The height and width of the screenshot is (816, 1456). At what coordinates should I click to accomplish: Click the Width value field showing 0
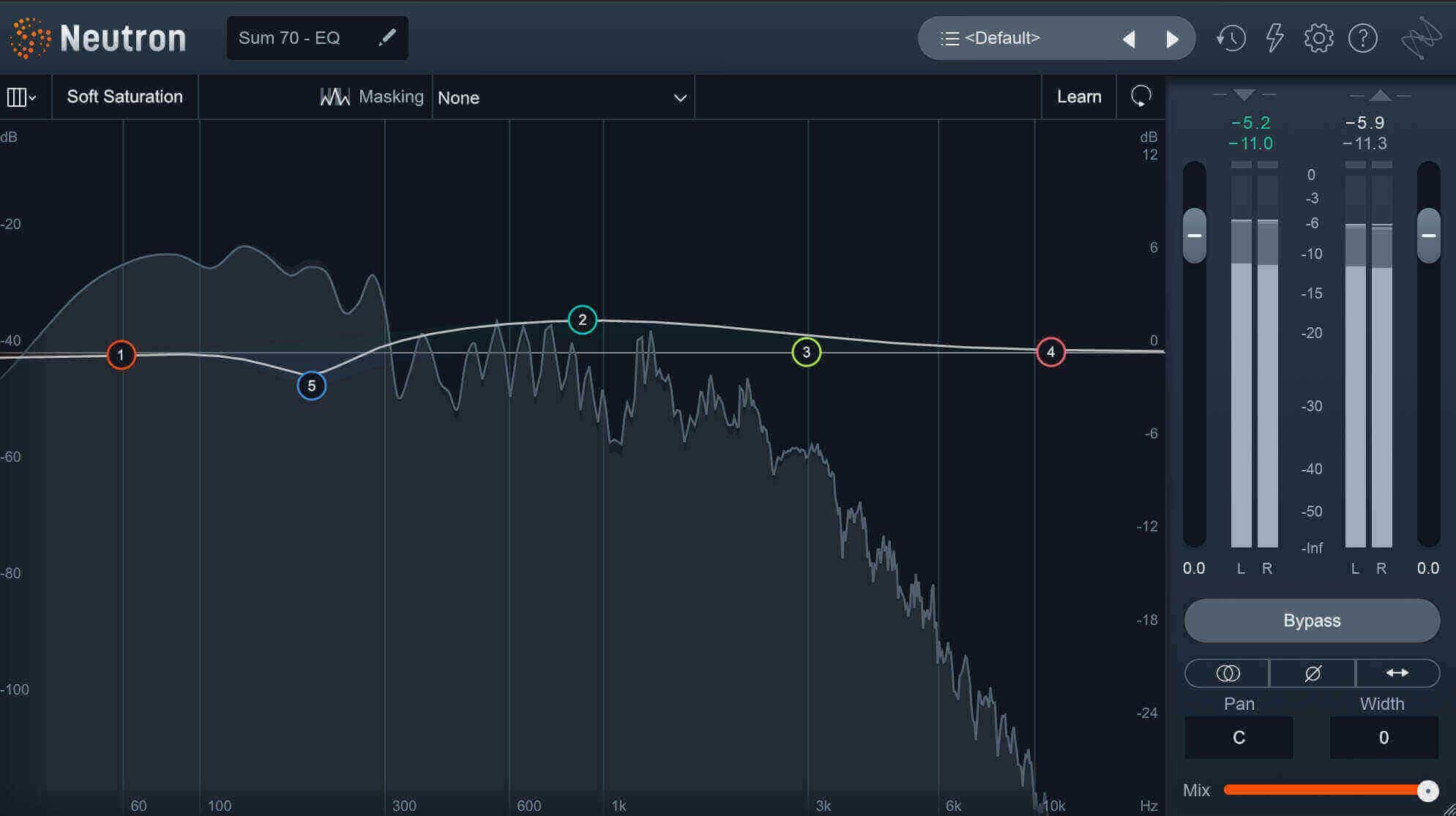(x=1384, y=738)
